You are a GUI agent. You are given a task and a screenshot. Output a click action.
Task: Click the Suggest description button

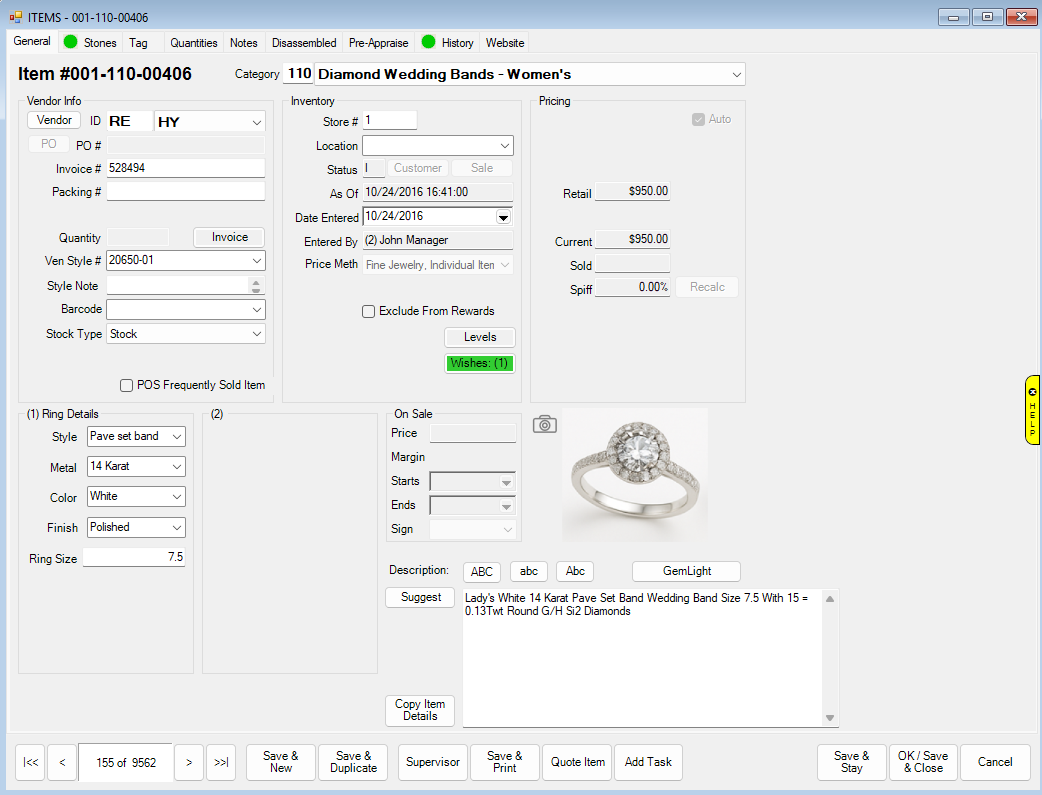(x=421, y=597)
